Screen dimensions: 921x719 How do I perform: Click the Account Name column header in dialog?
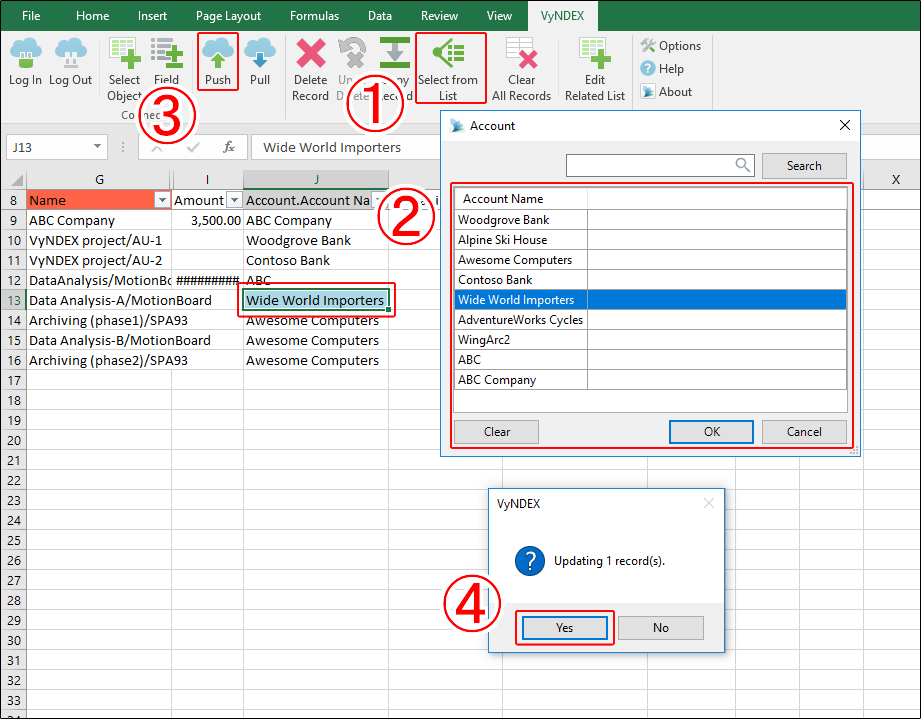521,199
